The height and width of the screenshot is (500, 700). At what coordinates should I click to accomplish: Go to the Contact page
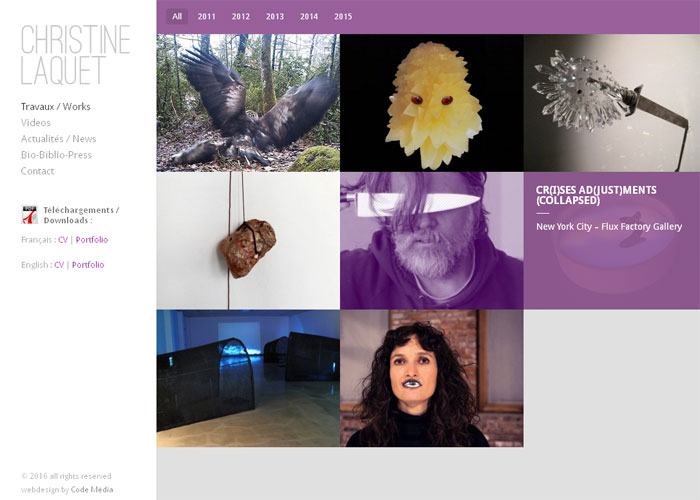[38, 171]
